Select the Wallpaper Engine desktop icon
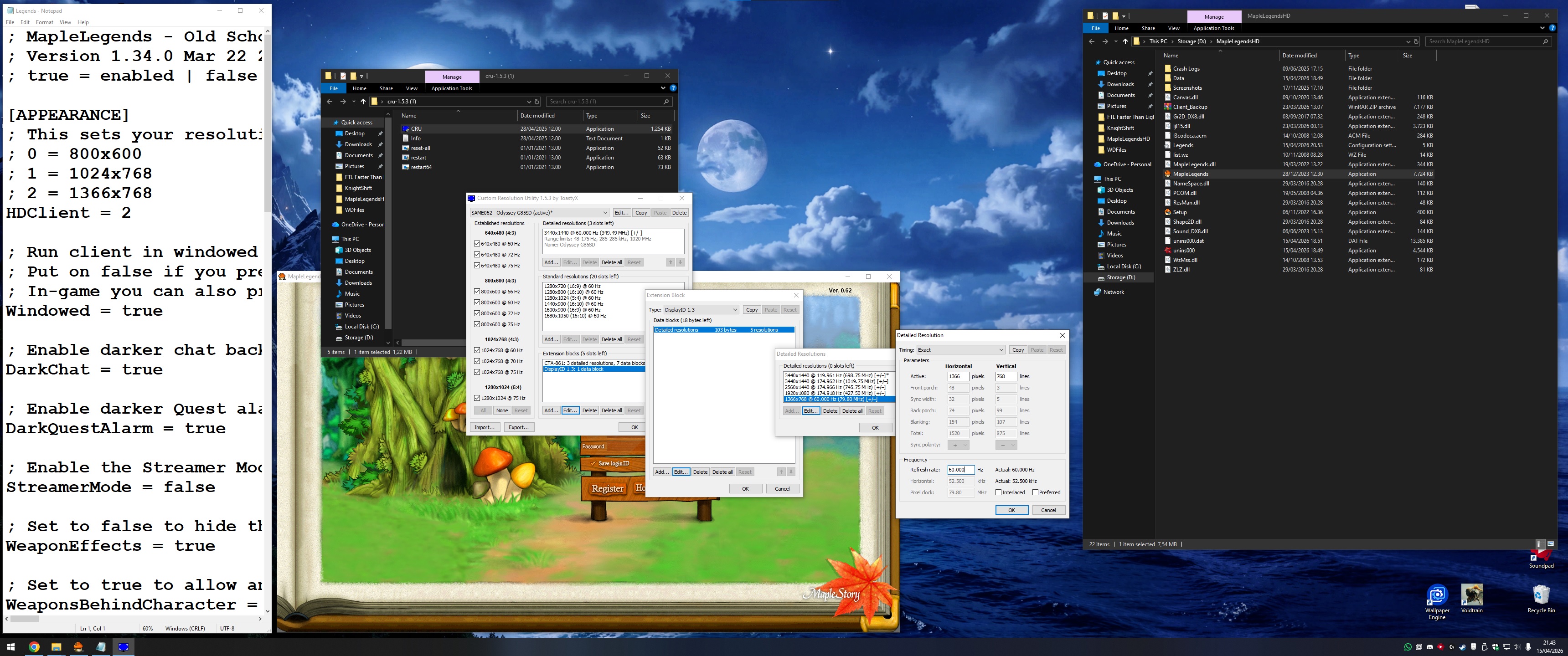1568x656 pixels. [1437, 602]
